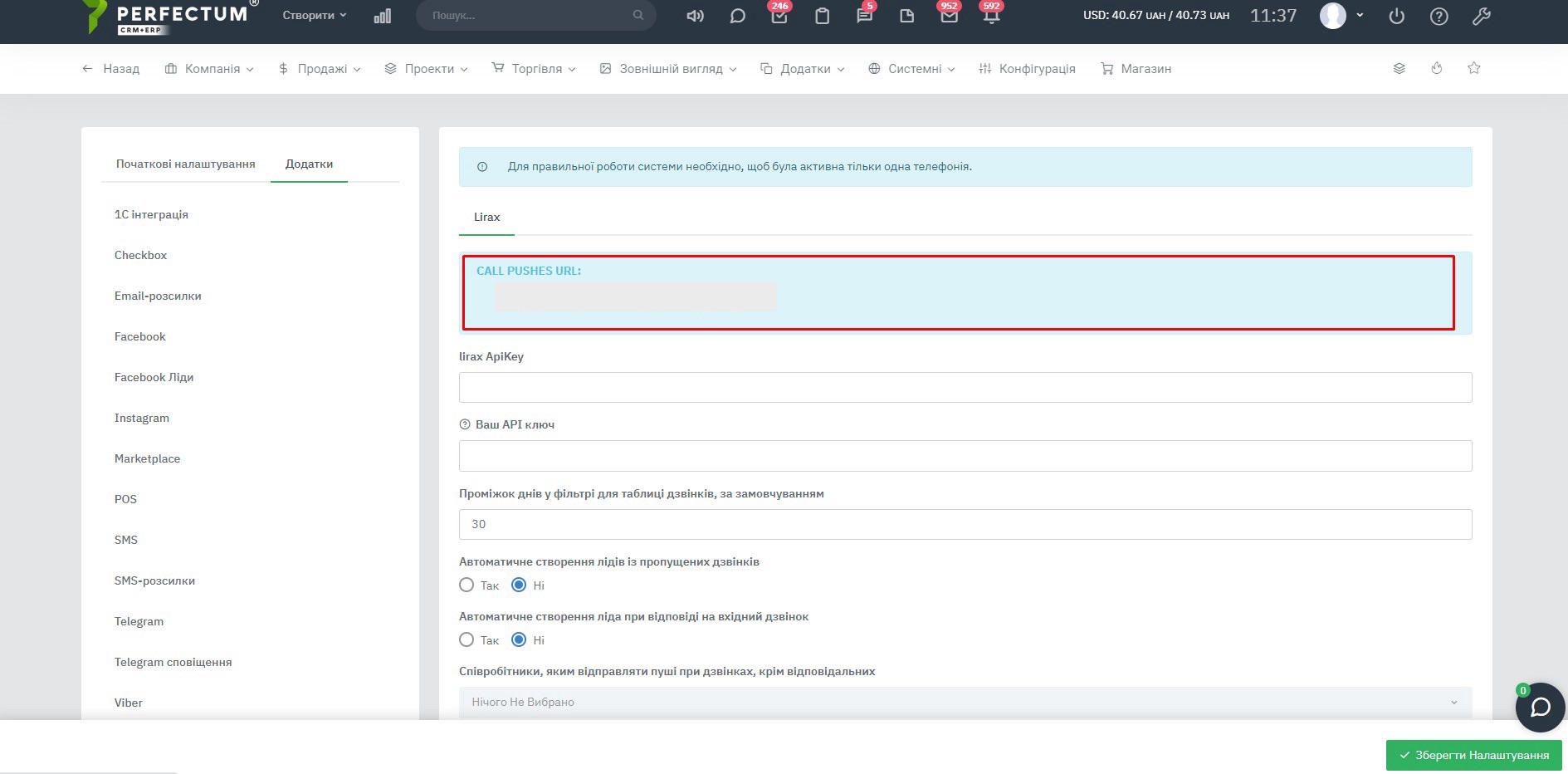The height and width of the screenshot is (774, 1568).
Task: Open the statistics bar chart icon
Action: pyautogui.click(x=383, y=16)
